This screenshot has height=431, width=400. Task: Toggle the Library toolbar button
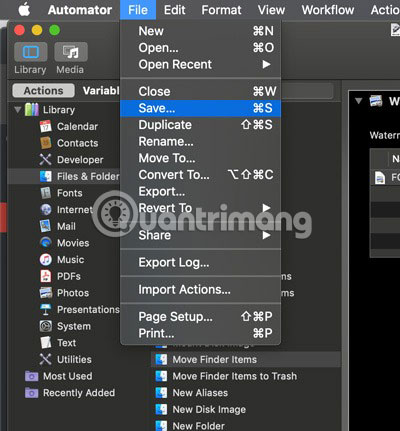point(30,52)
